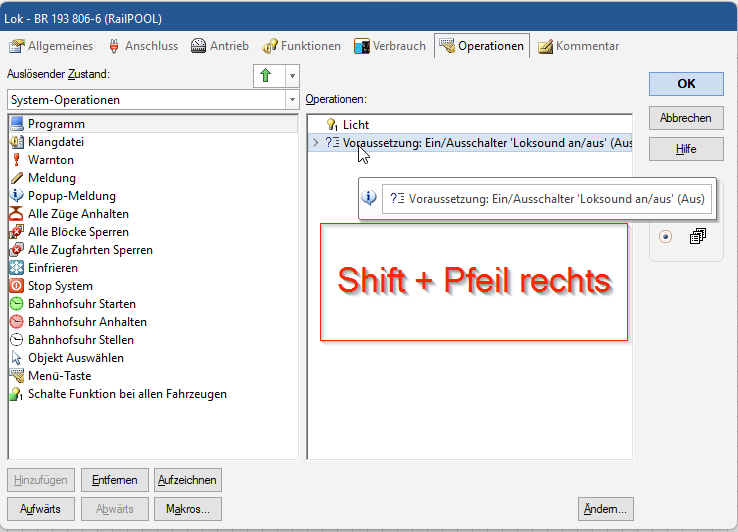Click the Licht bulb icon in Operationen

pos(332,125)
